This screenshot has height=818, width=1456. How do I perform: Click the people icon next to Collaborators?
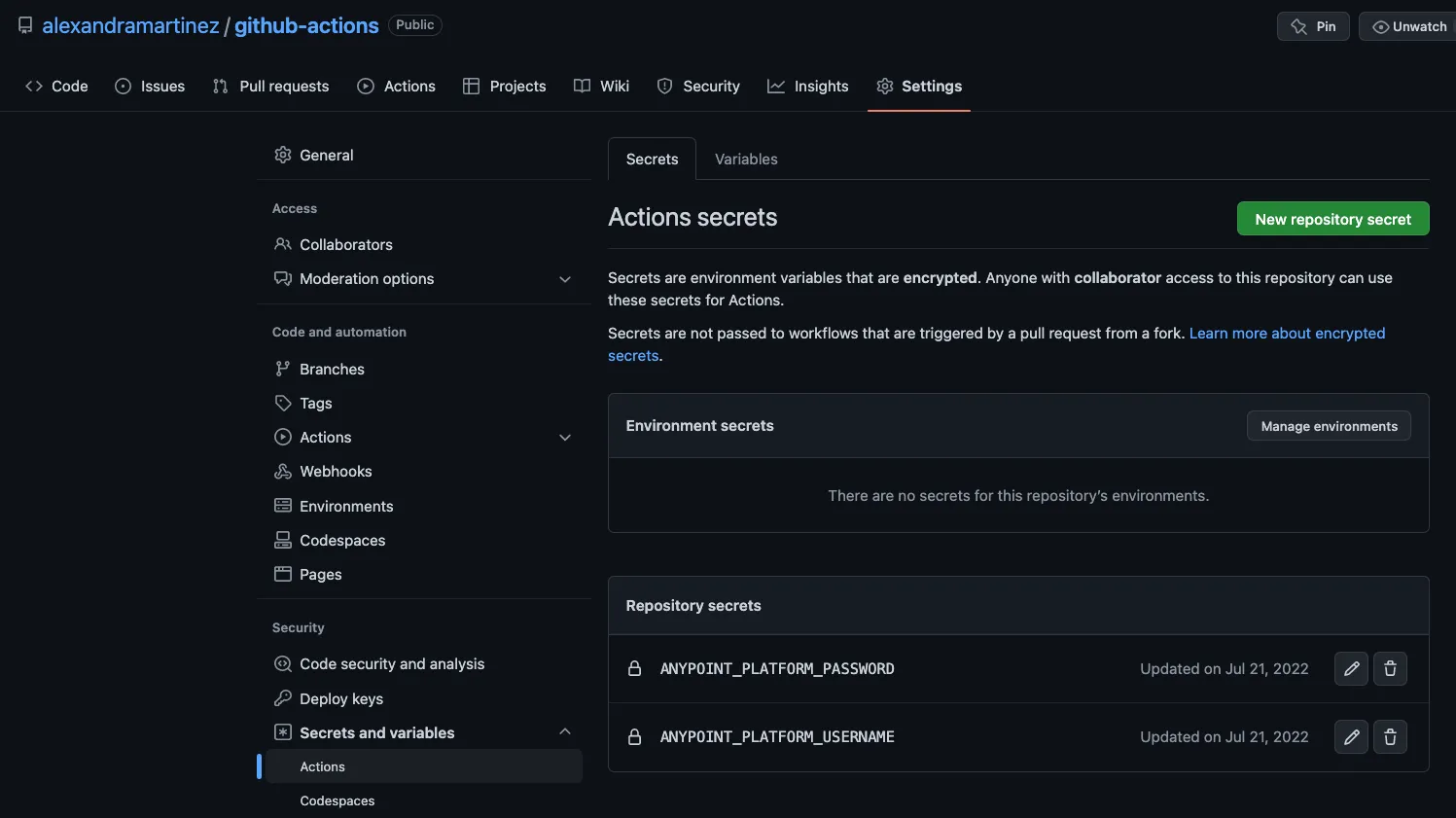point(283,244)
